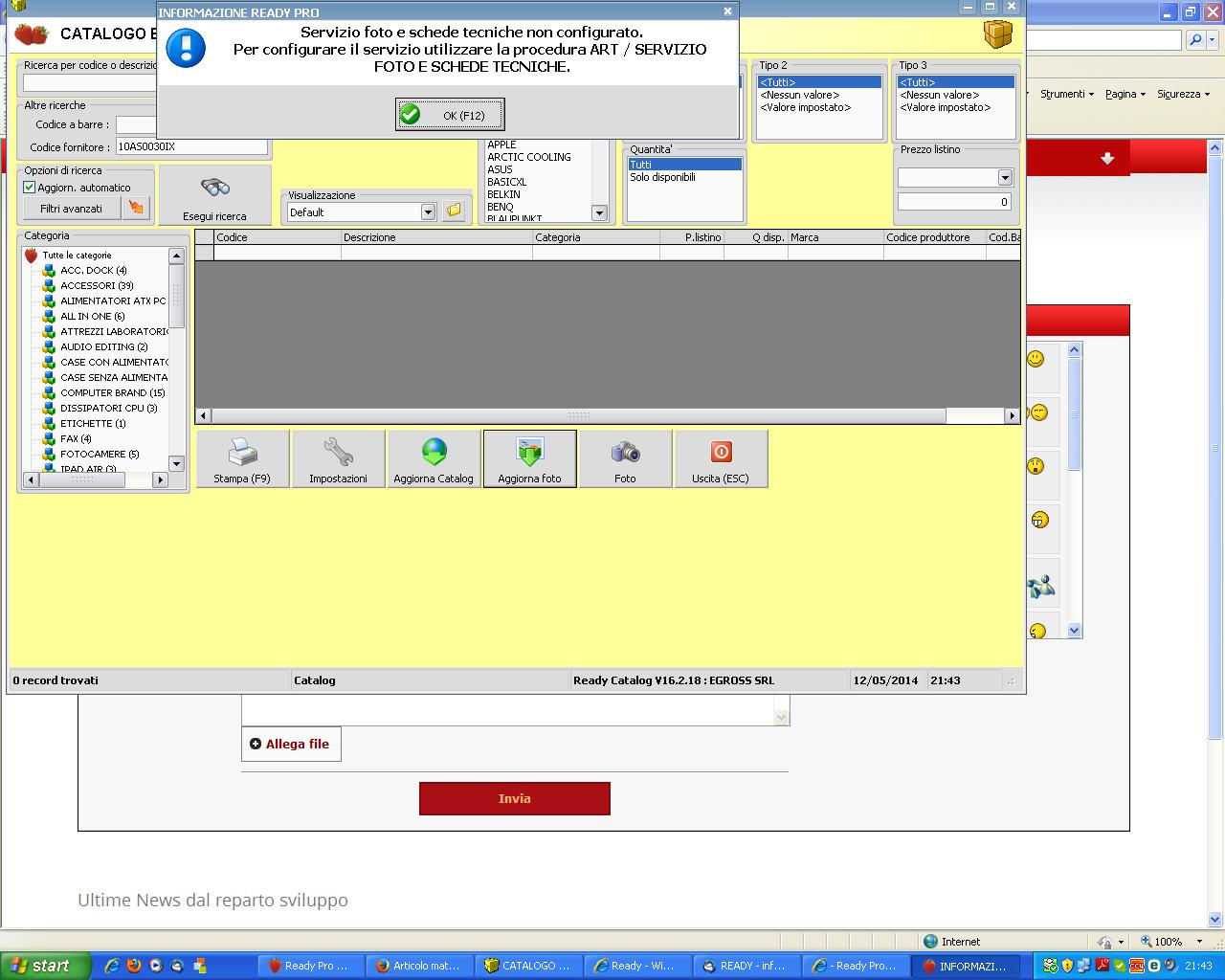
Task: Open the Foto camera button
Action: (x=625, y=458)
